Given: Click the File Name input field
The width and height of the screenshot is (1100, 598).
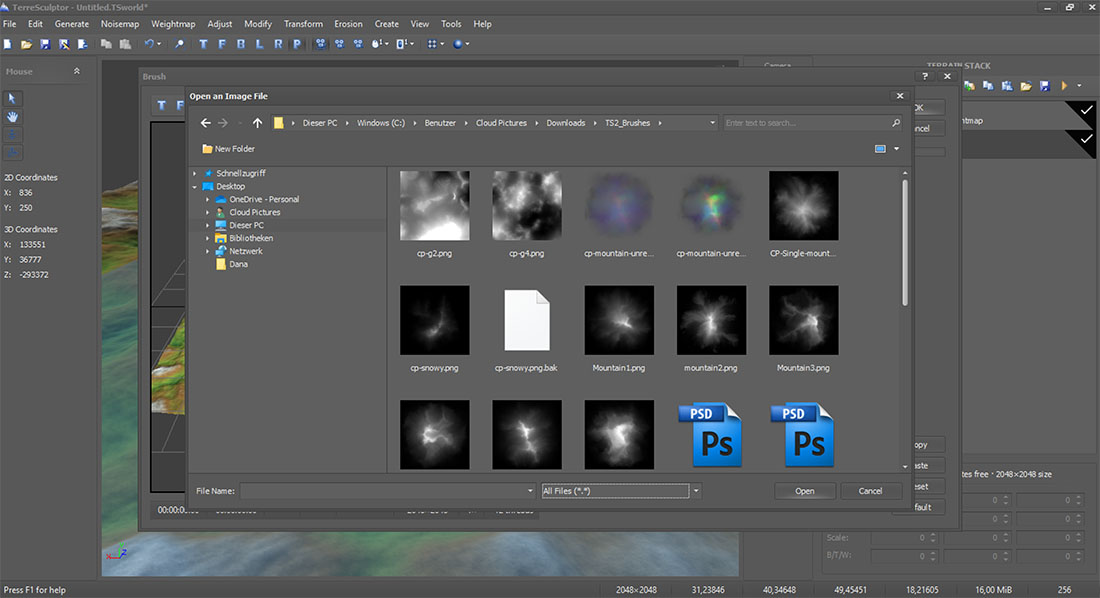Looking at the screenshot, I should [x=388, y=491].
